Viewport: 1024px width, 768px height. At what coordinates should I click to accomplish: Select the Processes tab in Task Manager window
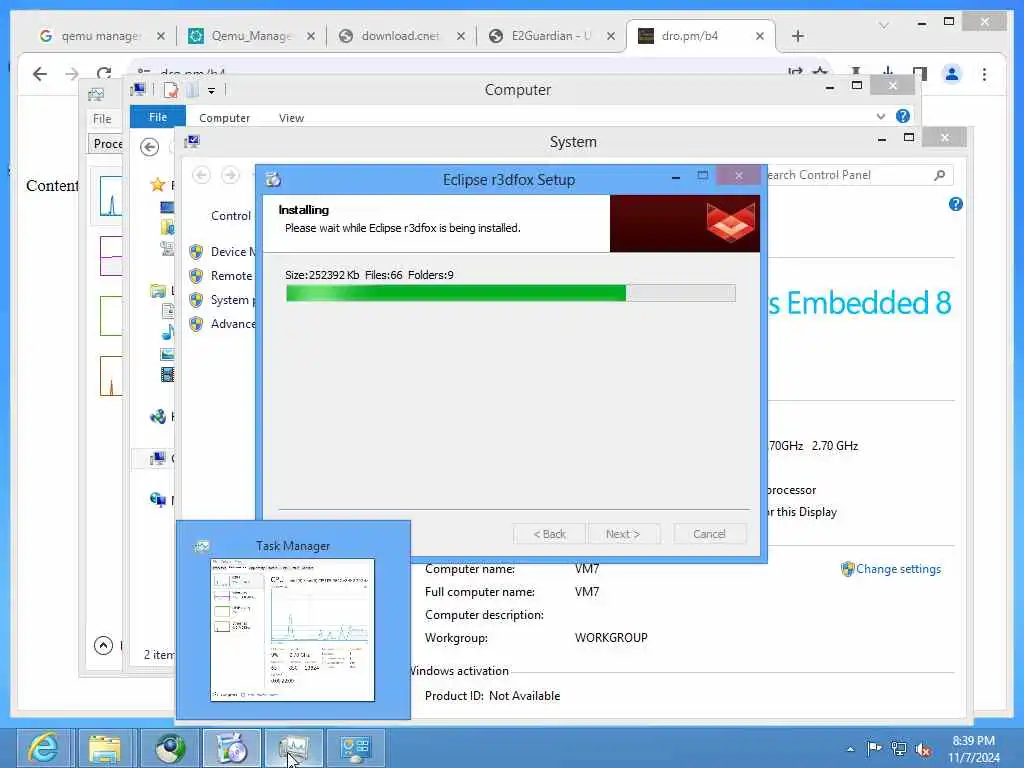[108, 144]
